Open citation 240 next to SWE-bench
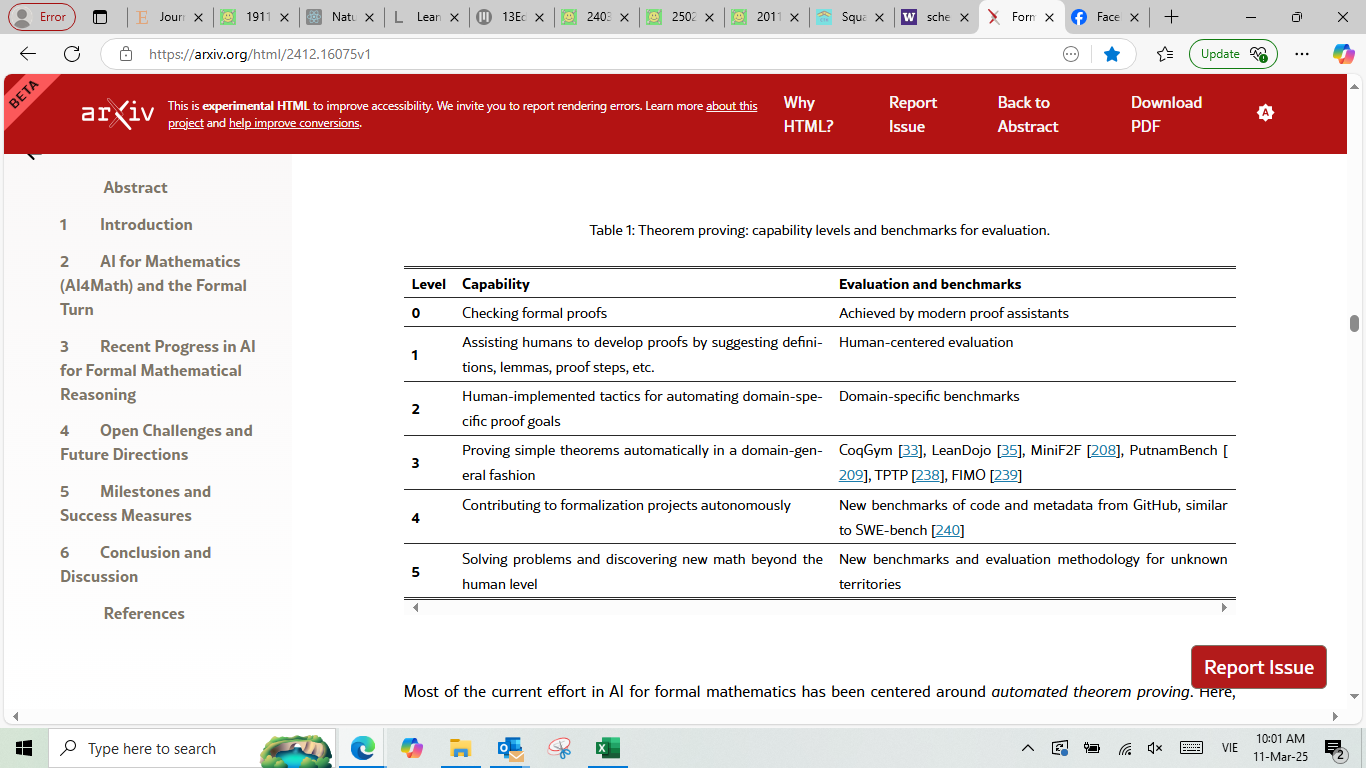Image resolution: width=1366 pixels, height=768 pixels. (x=947, y=530)
